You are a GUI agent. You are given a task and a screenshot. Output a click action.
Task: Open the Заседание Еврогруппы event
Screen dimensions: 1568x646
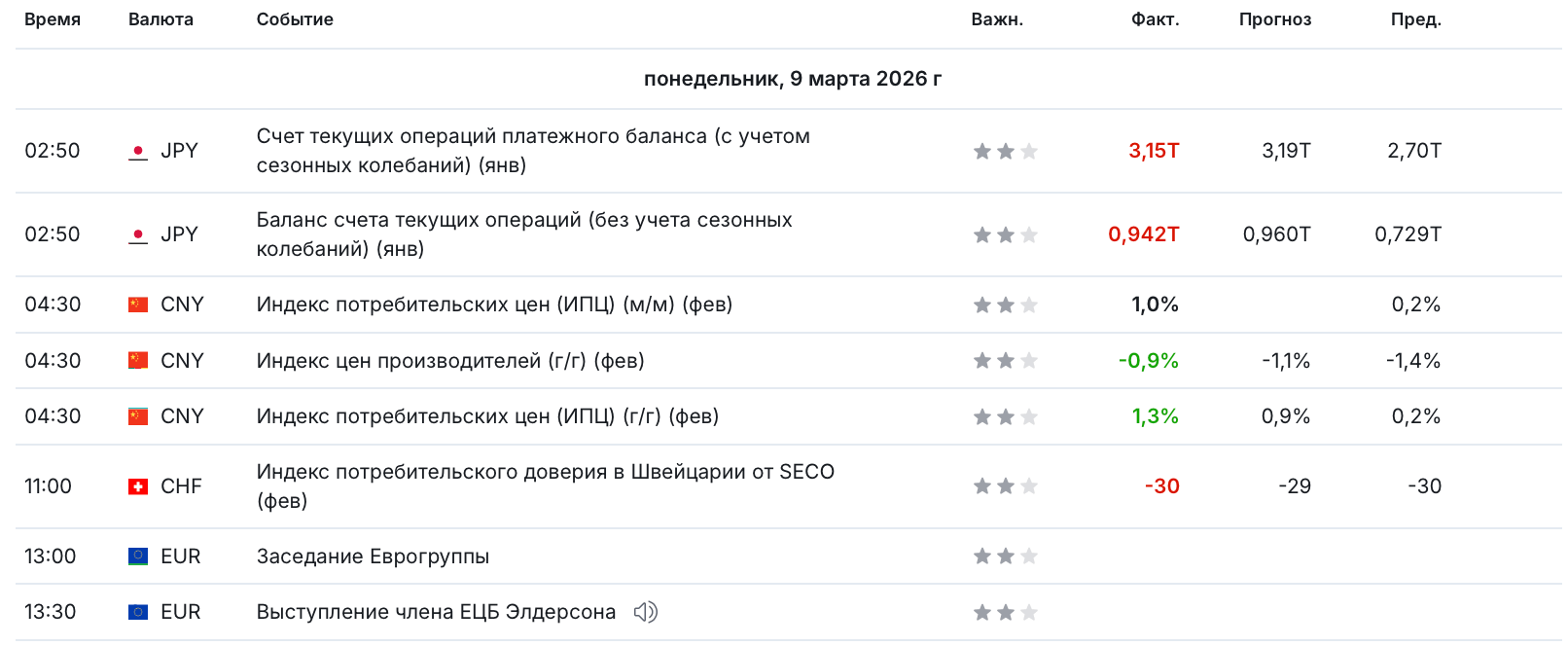[373, 556]
